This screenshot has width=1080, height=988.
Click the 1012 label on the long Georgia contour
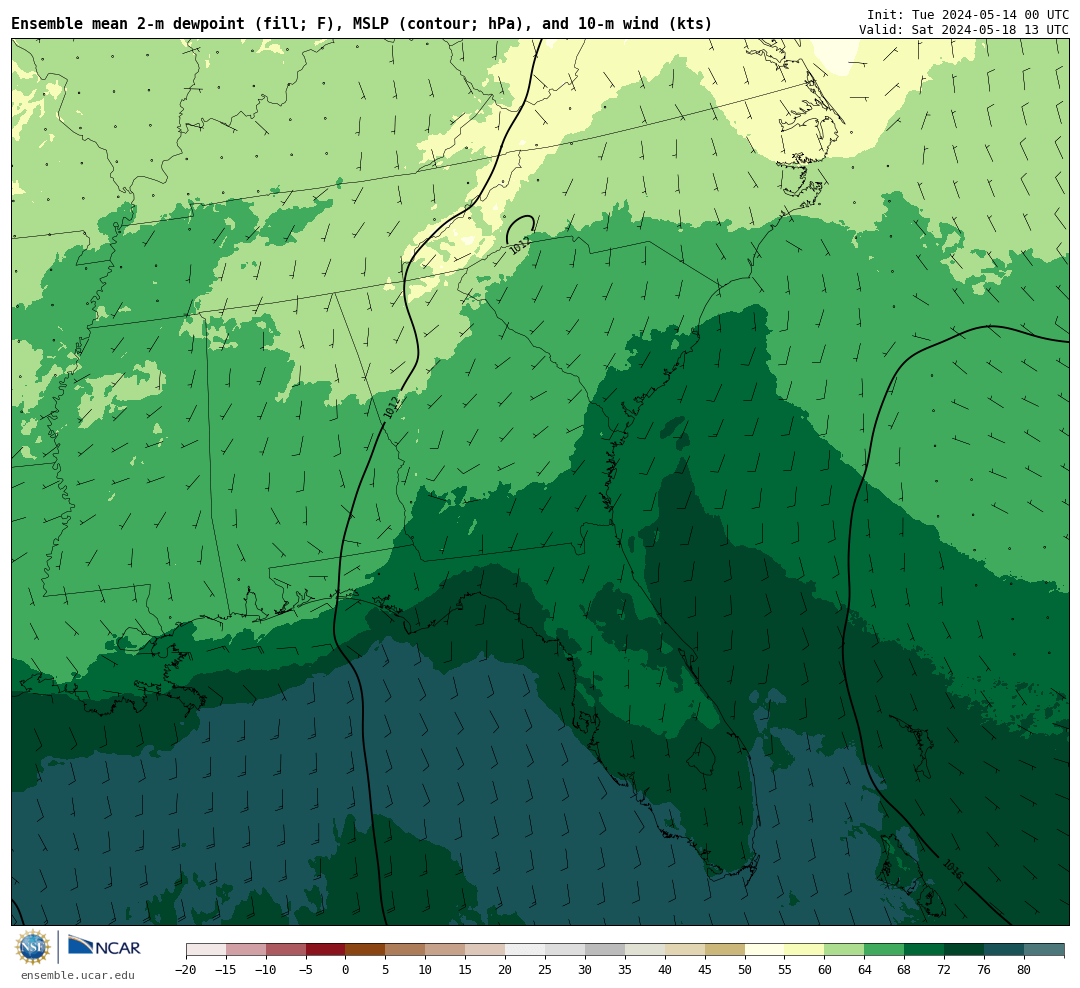point(393,406)
